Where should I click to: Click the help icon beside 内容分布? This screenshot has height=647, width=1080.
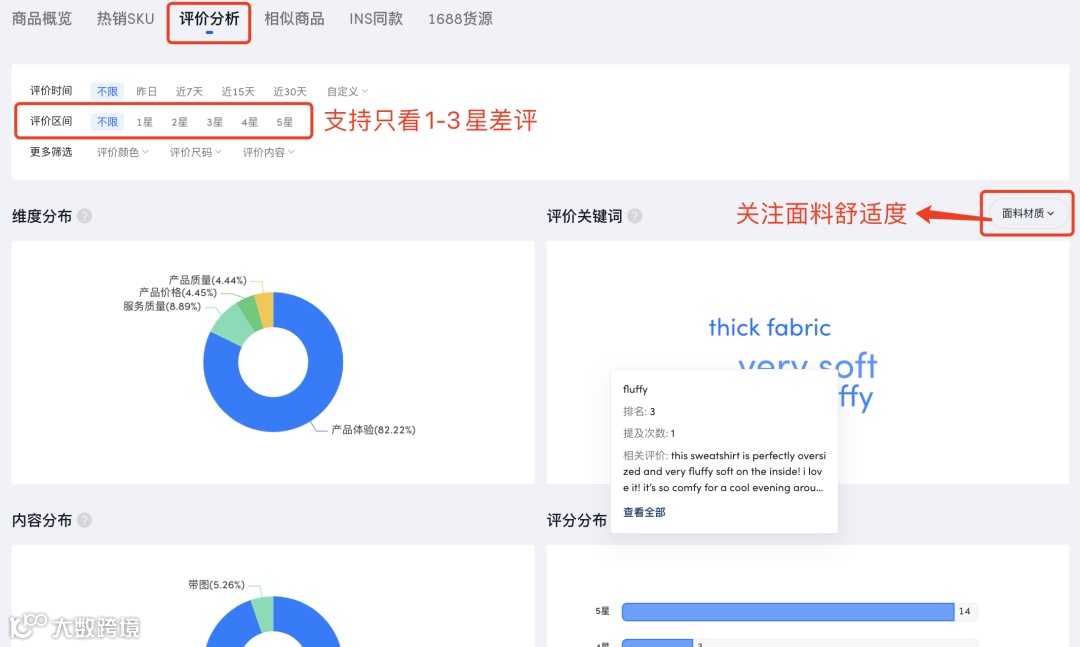click(85, 520)
